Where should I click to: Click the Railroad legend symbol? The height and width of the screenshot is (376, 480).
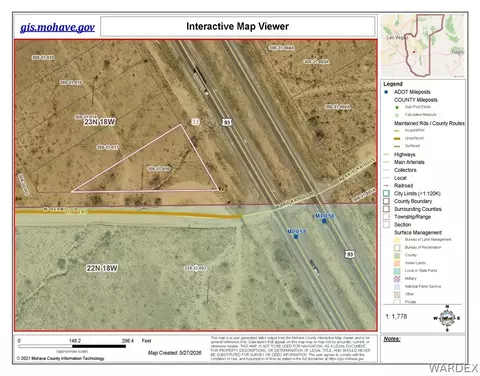387,185
